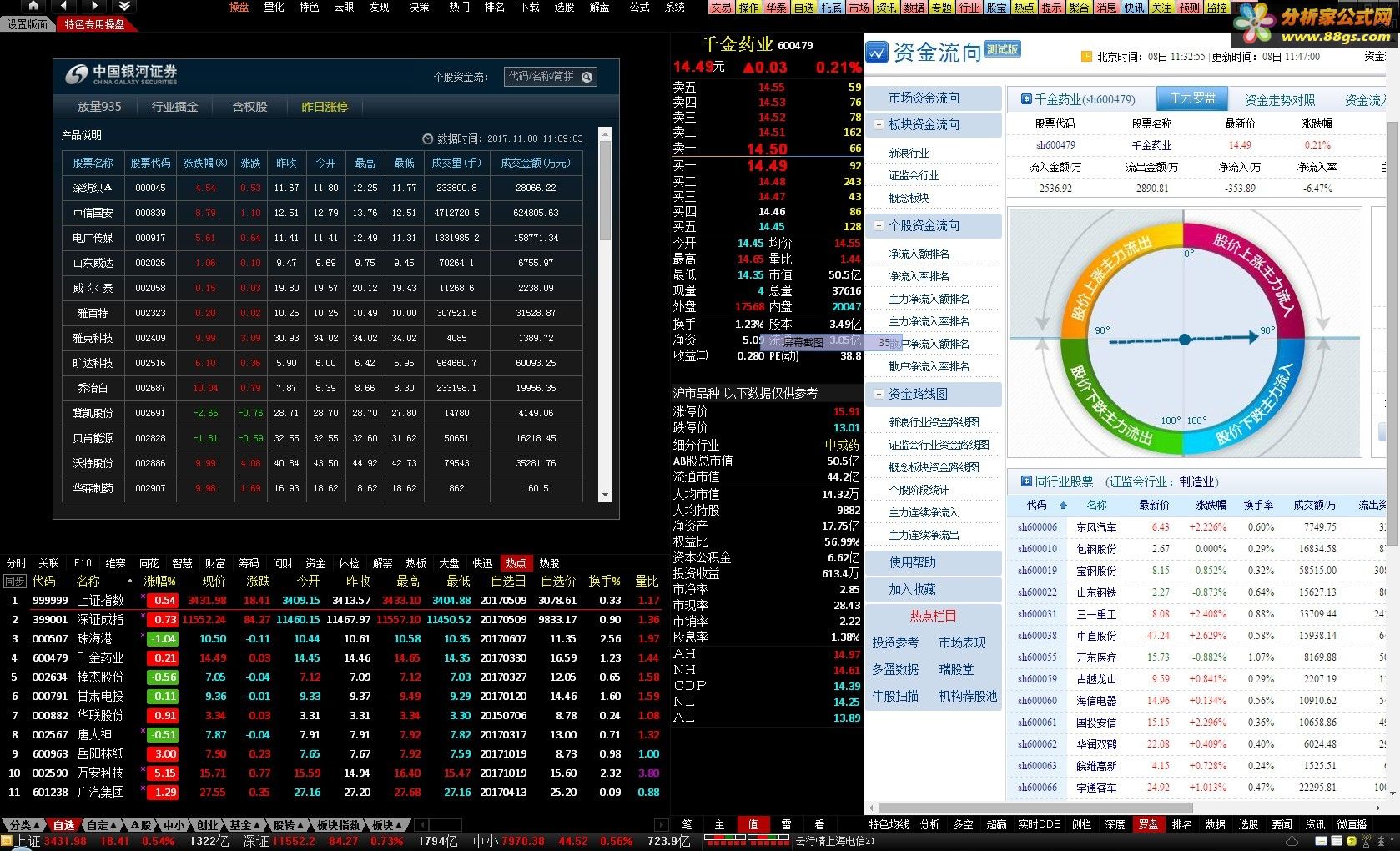Screen dimensions: 1400x851
Task: Open the sh600006 东风汽车 code link
Action: coord(1037,527)
